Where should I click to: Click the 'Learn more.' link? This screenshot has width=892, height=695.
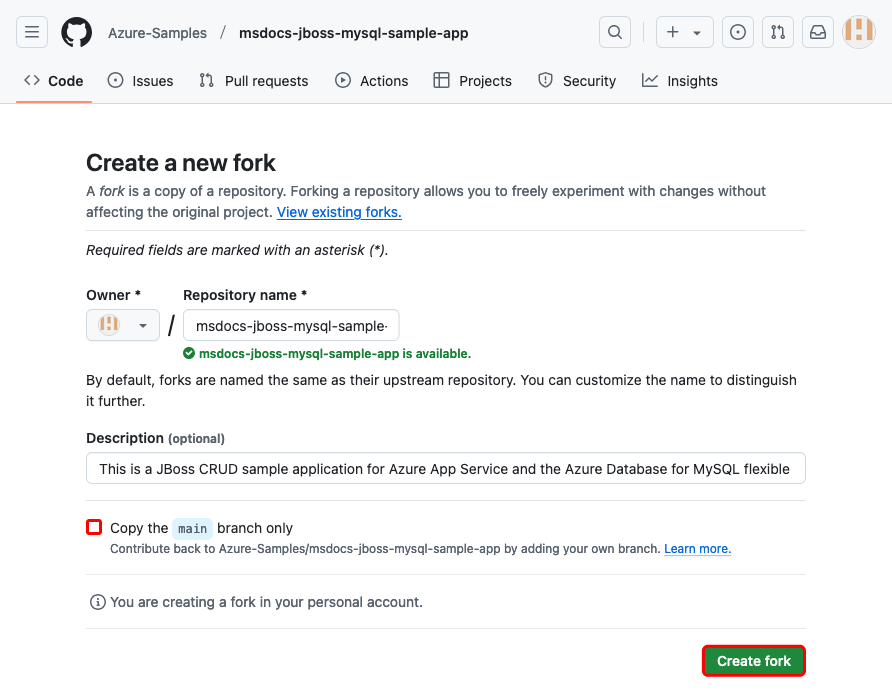[697, 548]
